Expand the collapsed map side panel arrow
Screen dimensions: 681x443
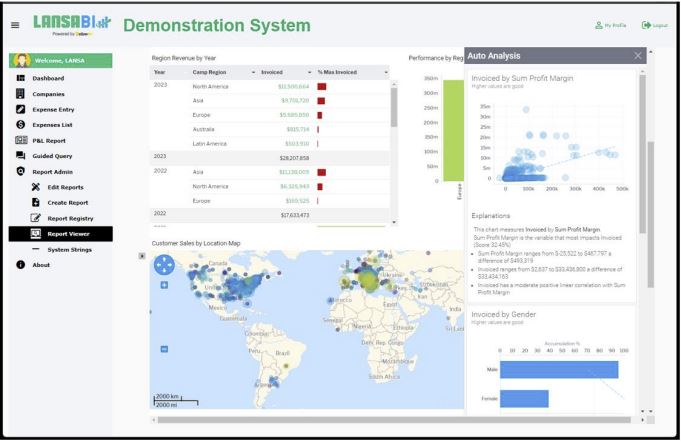pos(142,257)
